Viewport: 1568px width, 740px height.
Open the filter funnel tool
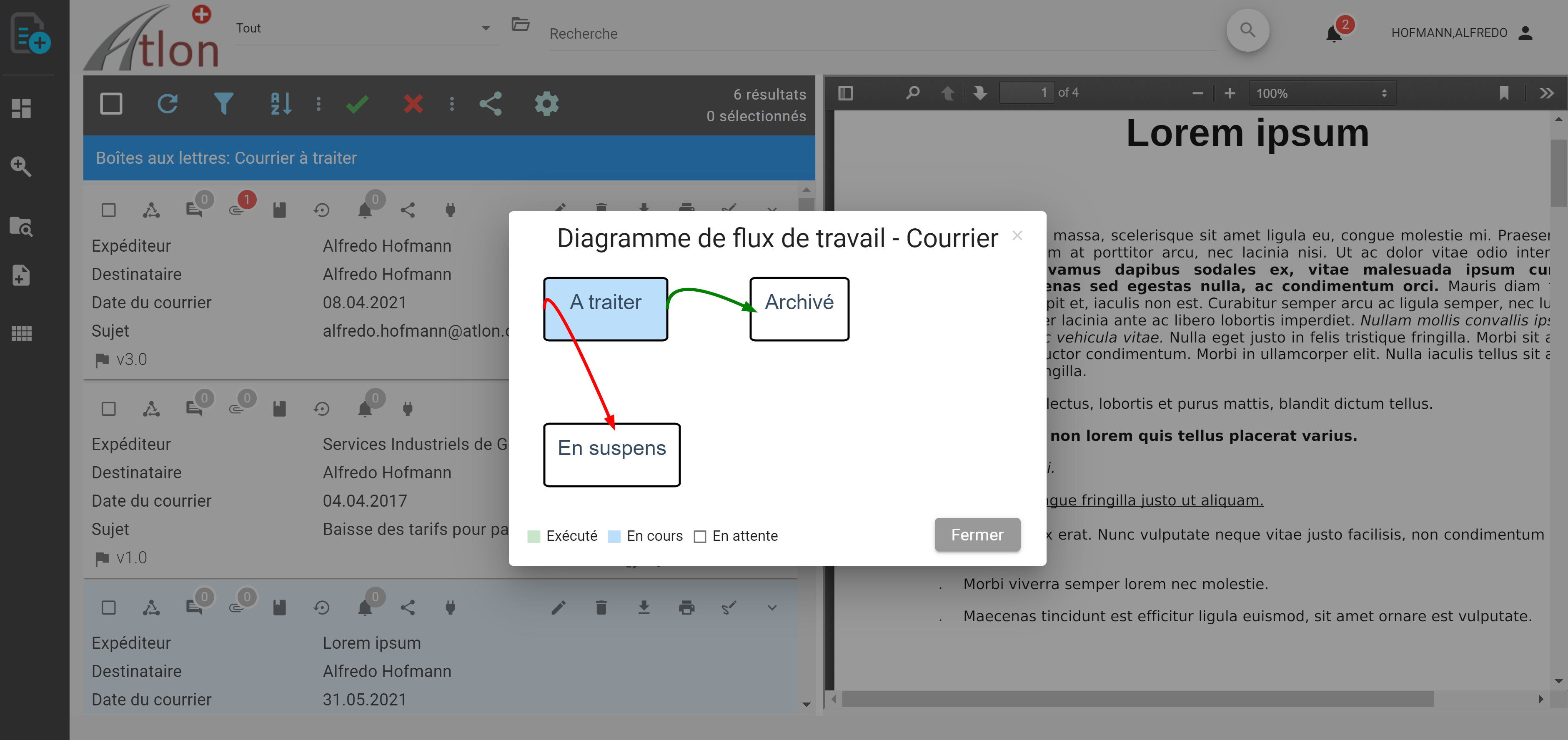(x=224, y=104)
